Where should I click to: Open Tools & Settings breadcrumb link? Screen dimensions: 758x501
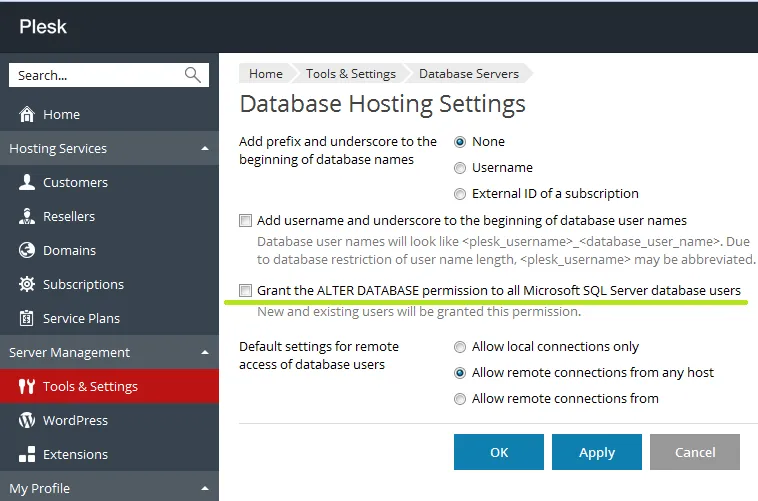(x=350, y=74)
